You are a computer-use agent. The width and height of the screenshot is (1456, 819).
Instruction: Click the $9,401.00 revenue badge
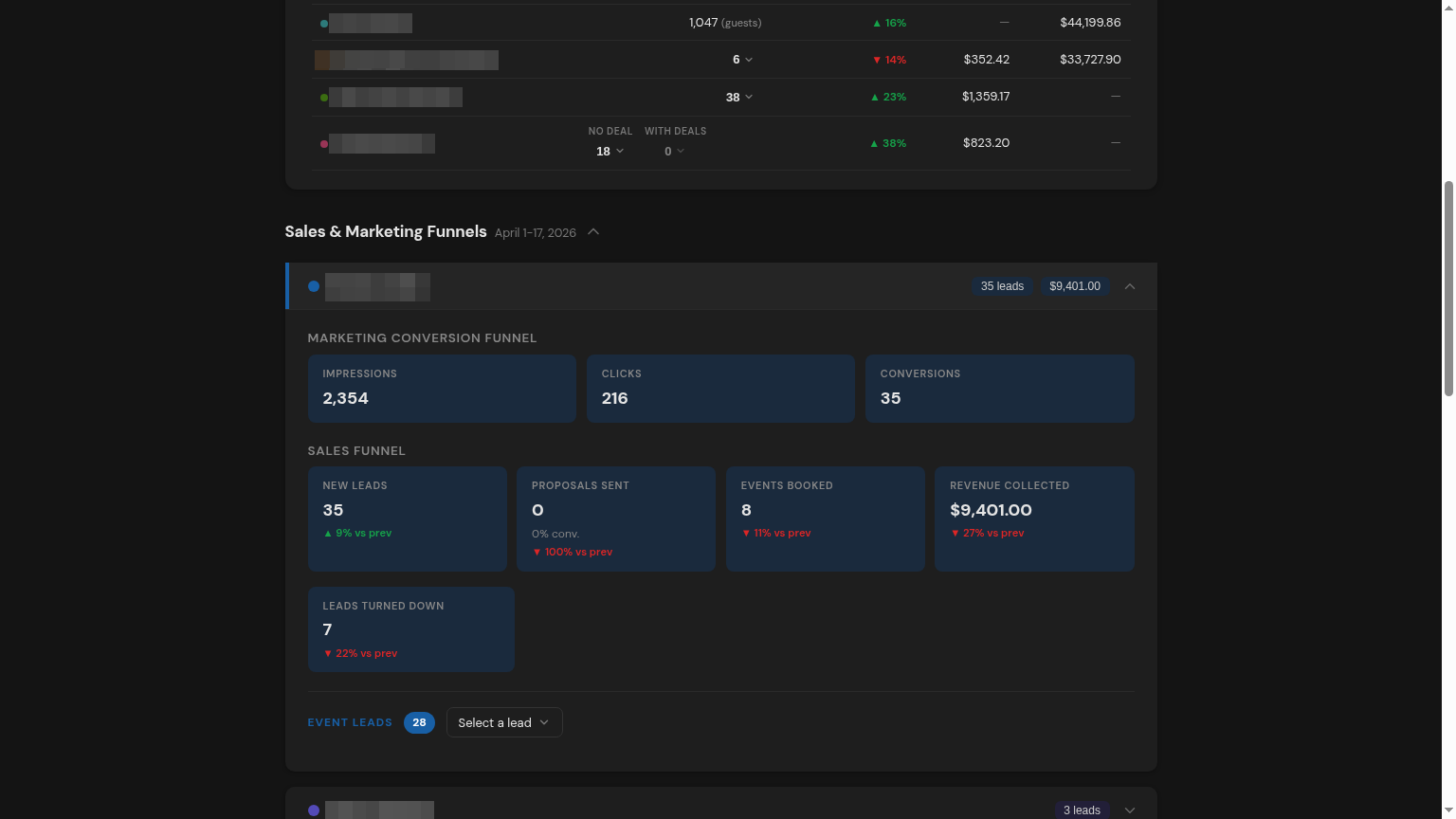[1075, 286]
